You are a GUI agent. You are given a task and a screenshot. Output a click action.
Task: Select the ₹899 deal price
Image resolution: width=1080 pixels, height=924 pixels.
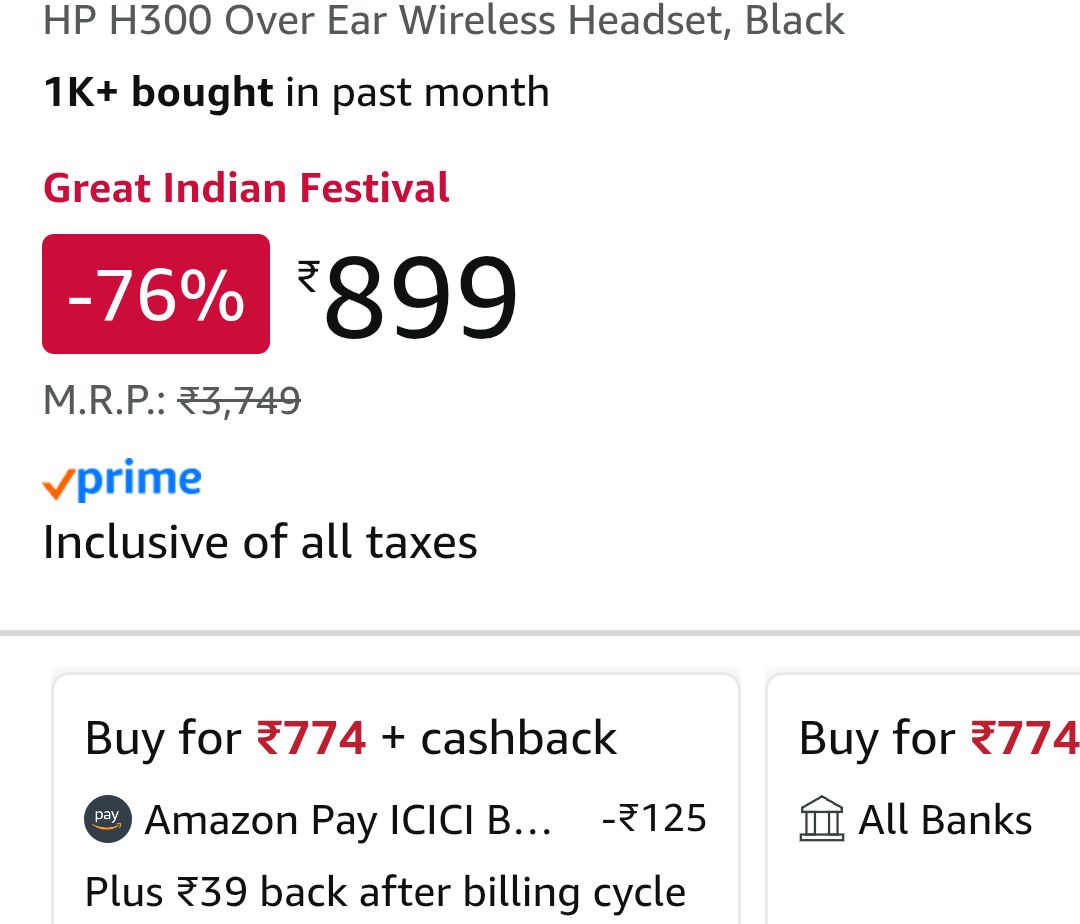coord(420,297)
